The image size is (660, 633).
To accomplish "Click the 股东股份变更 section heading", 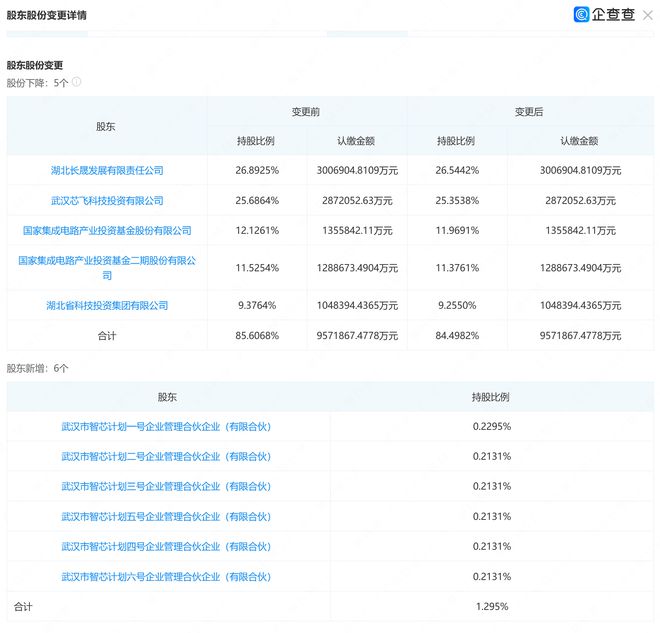I will click(x=35, y=65).
